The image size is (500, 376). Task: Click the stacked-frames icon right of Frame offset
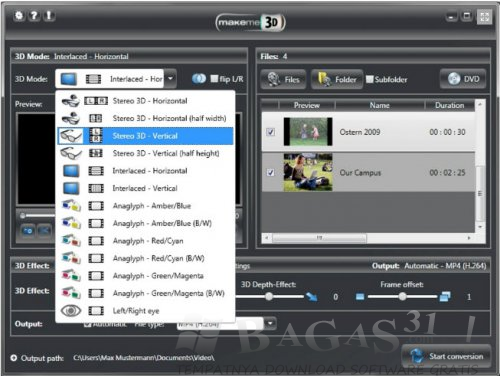click(445, 296)
